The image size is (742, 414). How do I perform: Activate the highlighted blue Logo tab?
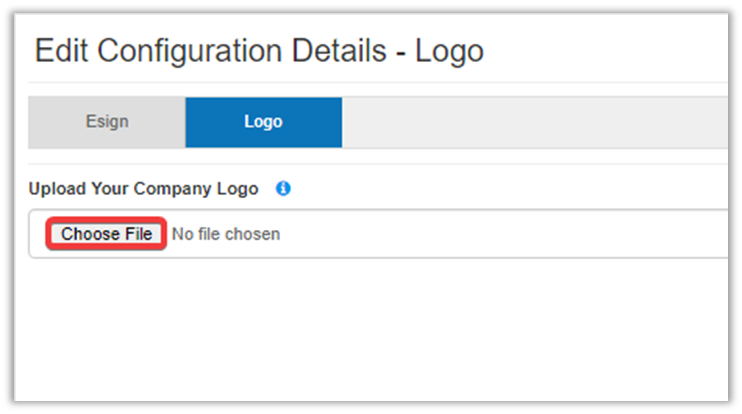tap(263, 122)
